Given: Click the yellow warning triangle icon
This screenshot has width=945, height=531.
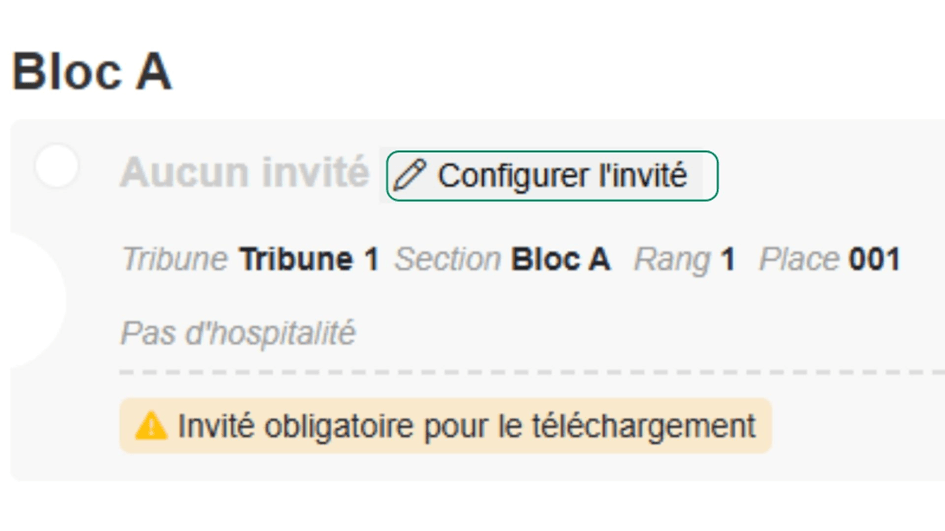Looking at the screenshot, I should 150,426.
